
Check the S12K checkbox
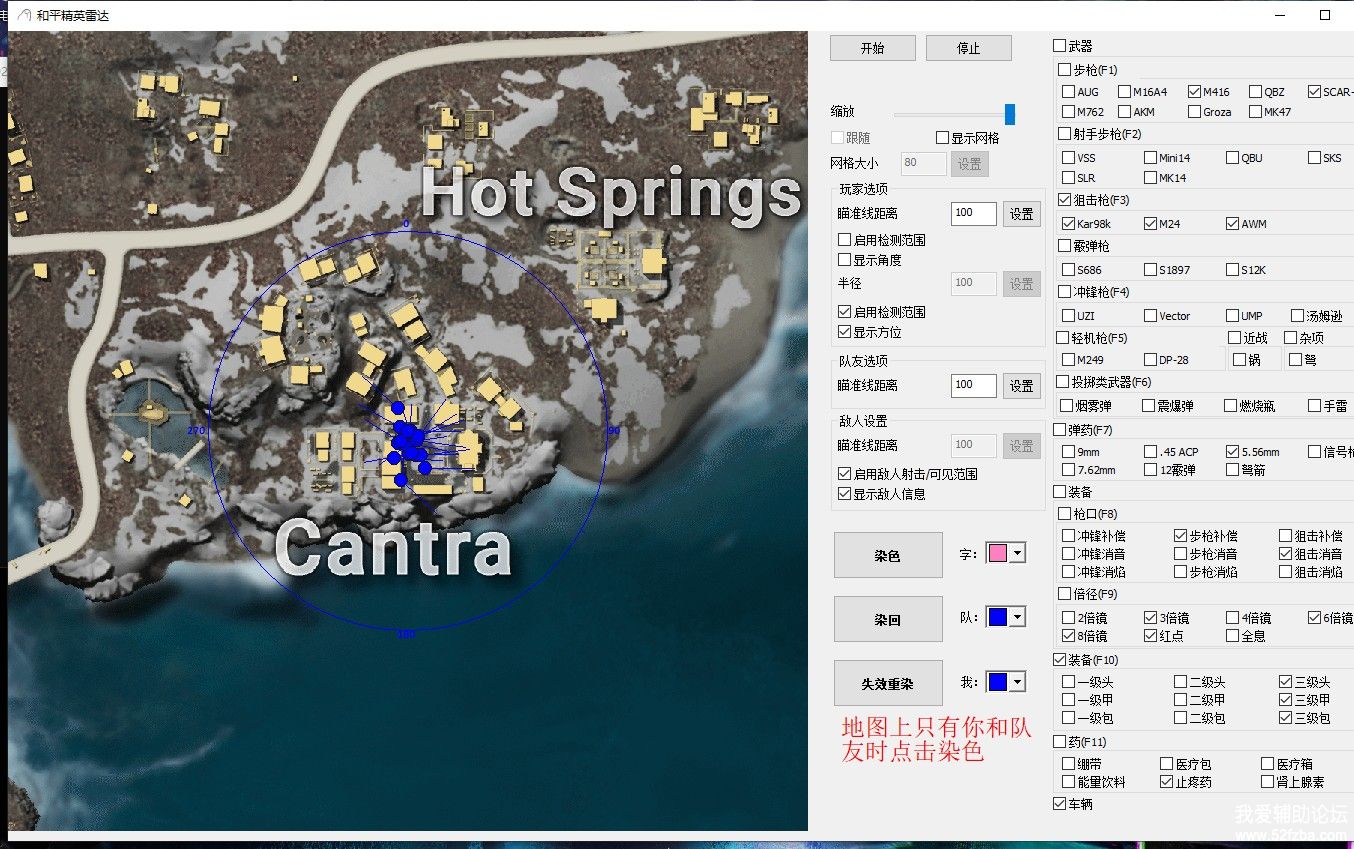click(x=1232, y=270)
